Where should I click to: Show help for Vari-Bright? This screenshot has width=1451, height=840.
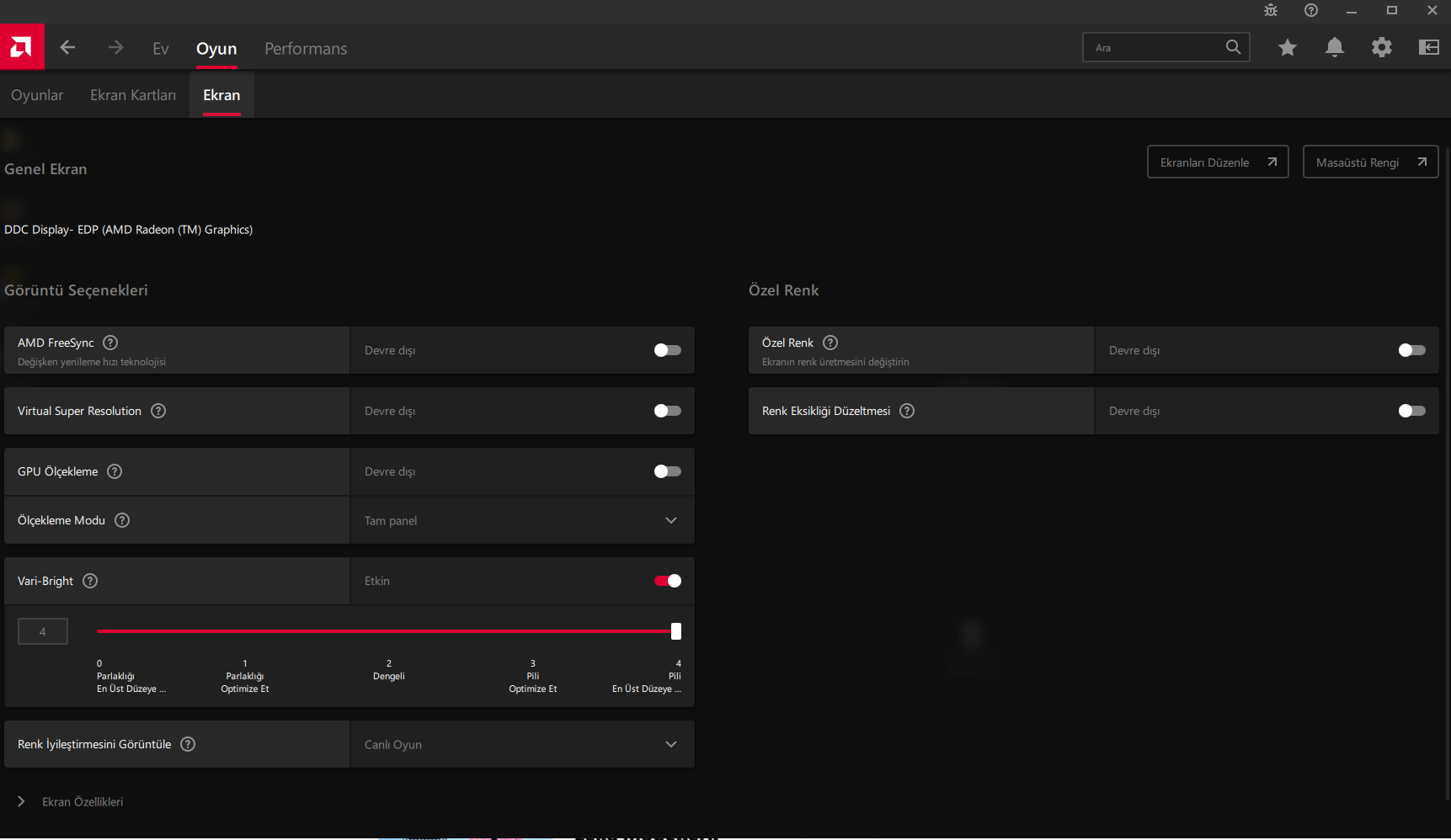(90, 581)
